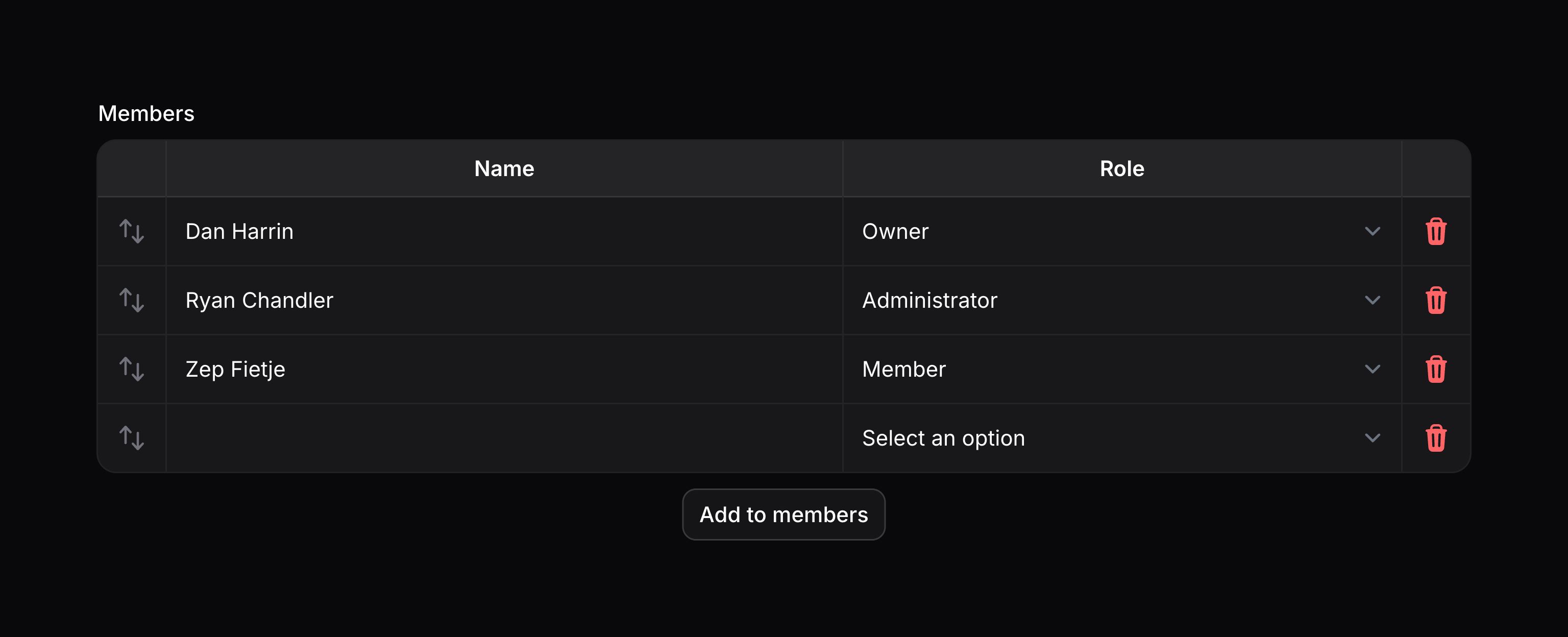Click the empty name field in last row
Image resolution: width=1568 pixels, height=637 pixels.
[504, 438]
